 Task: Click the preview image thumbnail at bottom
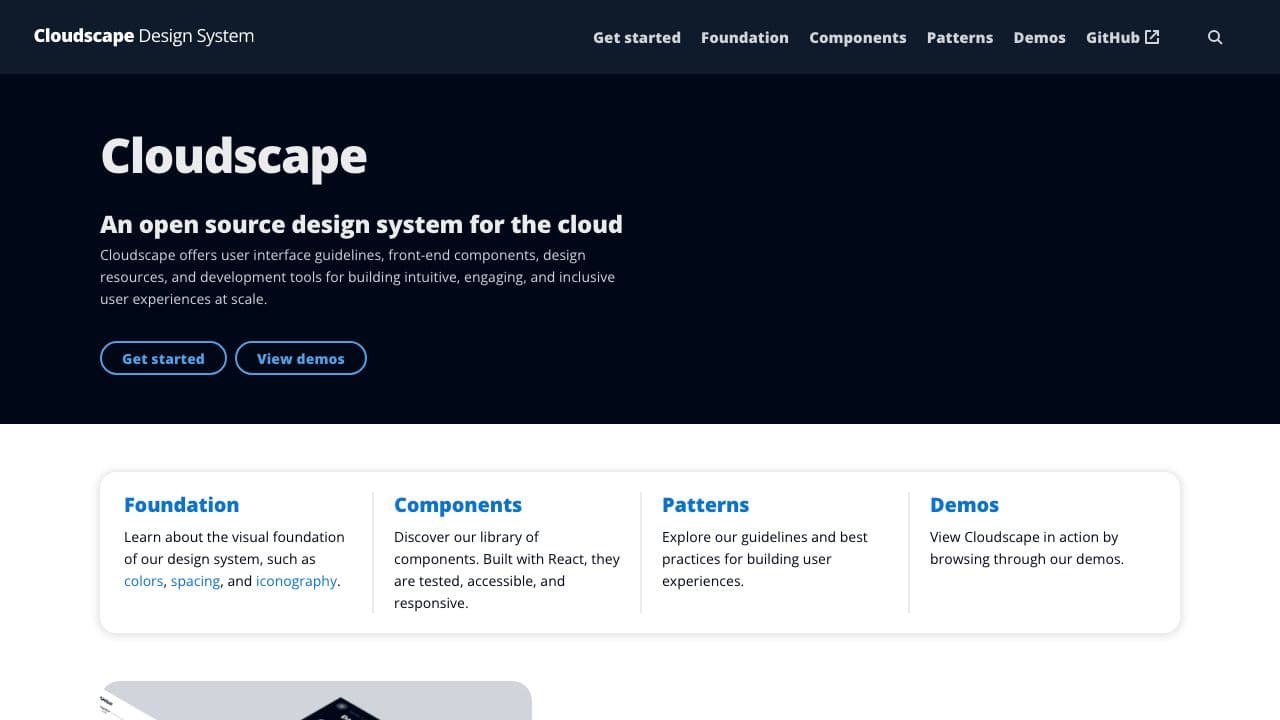click(316, 701)
